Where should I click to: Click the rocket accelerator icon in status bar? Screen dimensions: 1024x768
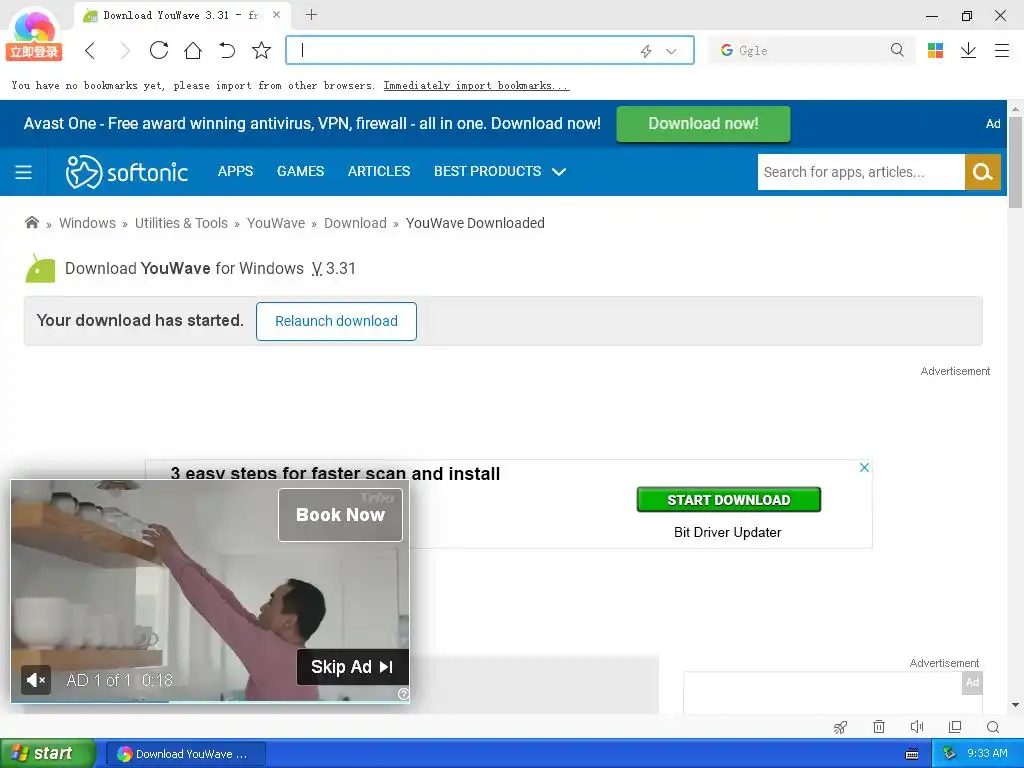pos(840,727)
